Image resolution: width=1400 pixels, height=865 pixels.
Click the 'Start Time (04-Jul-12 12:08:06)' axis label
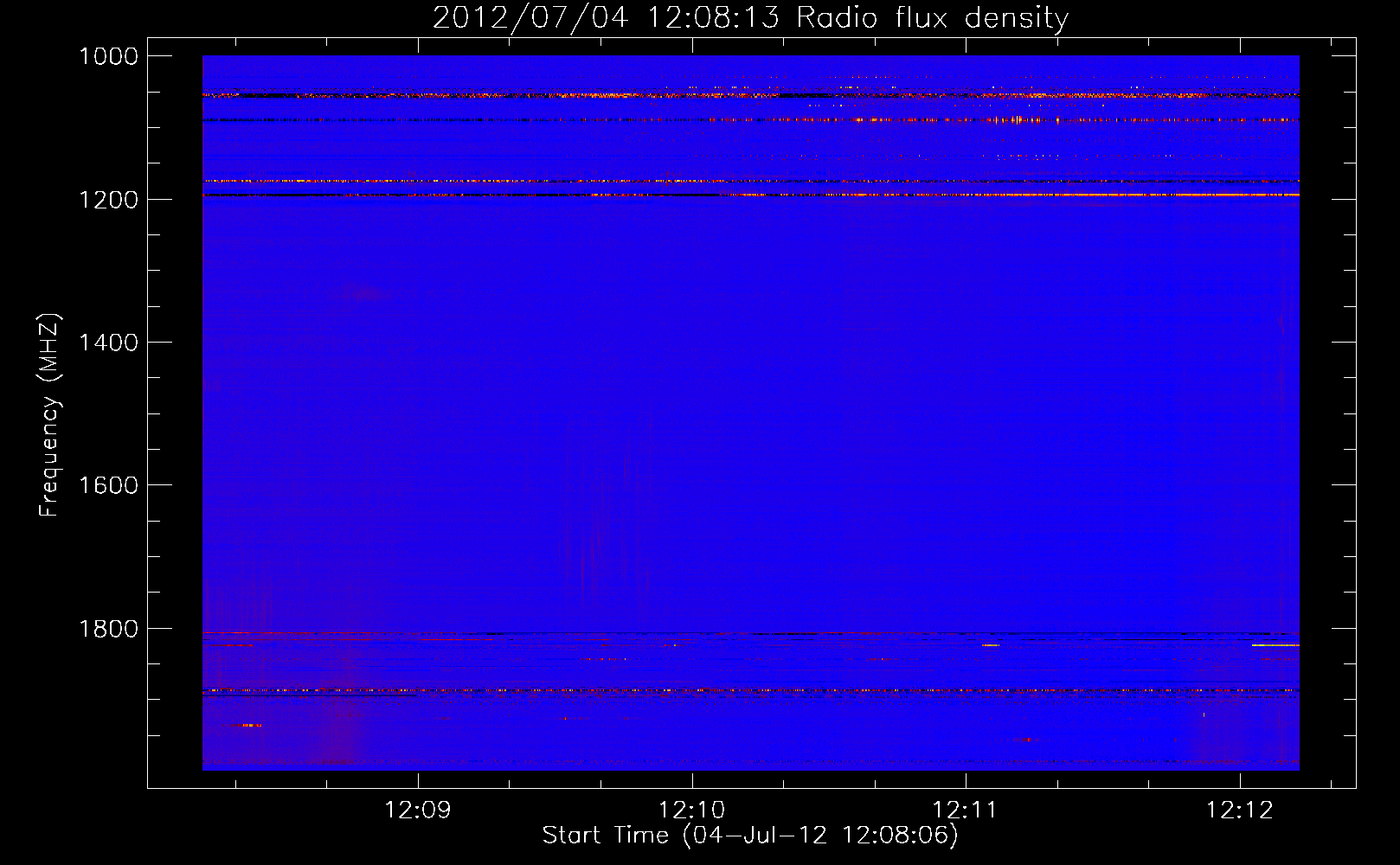point(750,835)
